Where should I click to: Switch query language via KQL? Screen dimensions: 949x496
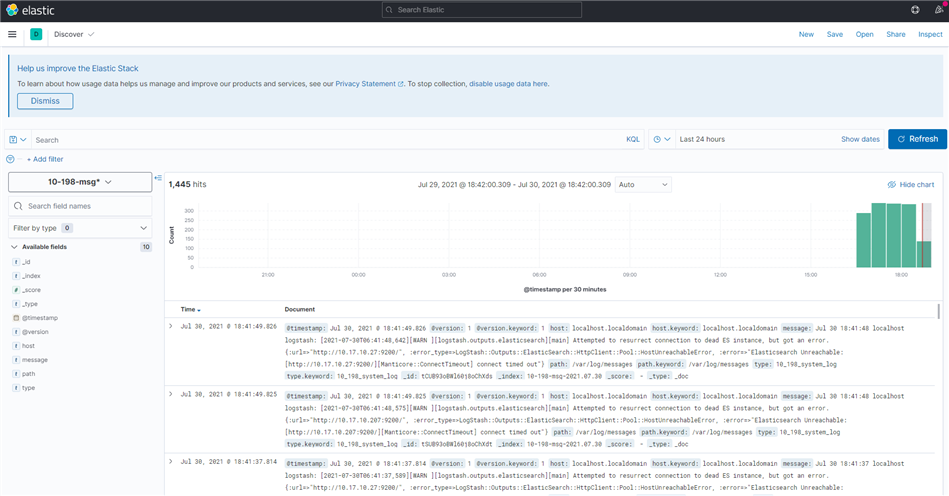pos(632,139)
